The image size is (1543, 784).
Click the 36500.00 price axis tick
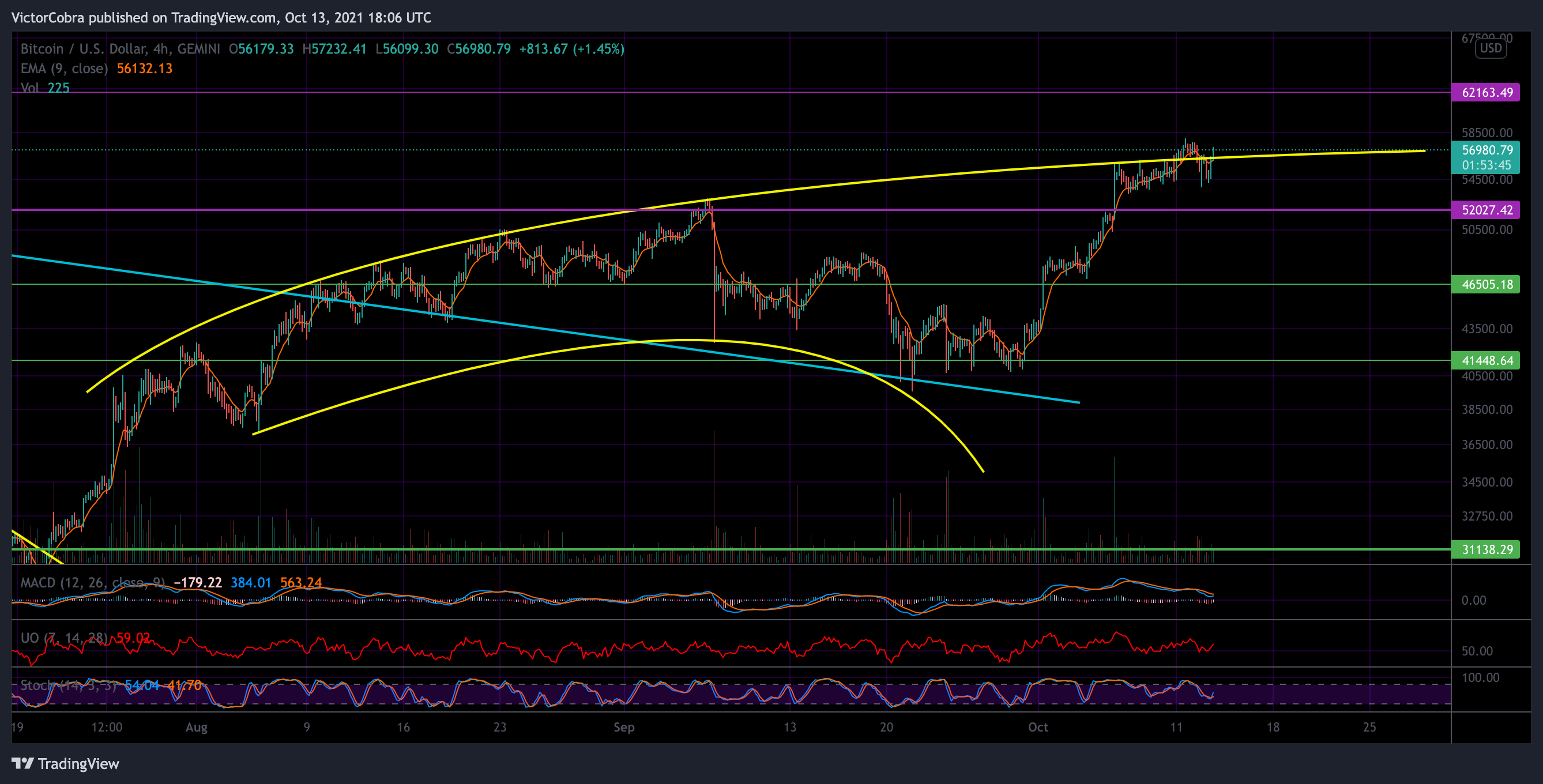coord(1486,444)
